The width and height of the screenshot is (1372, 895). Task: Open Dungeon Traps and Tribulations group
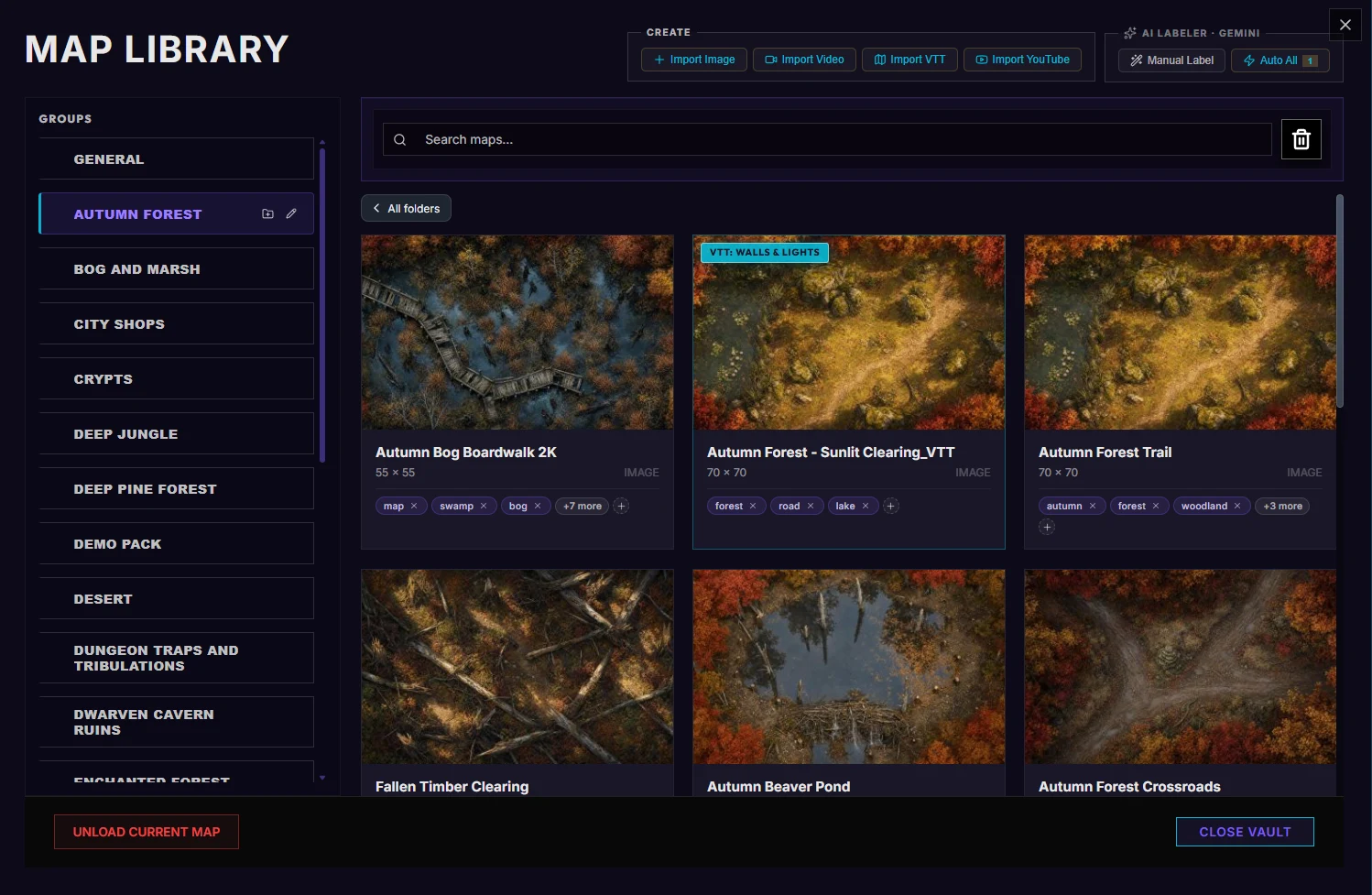(x=176, y=658)
